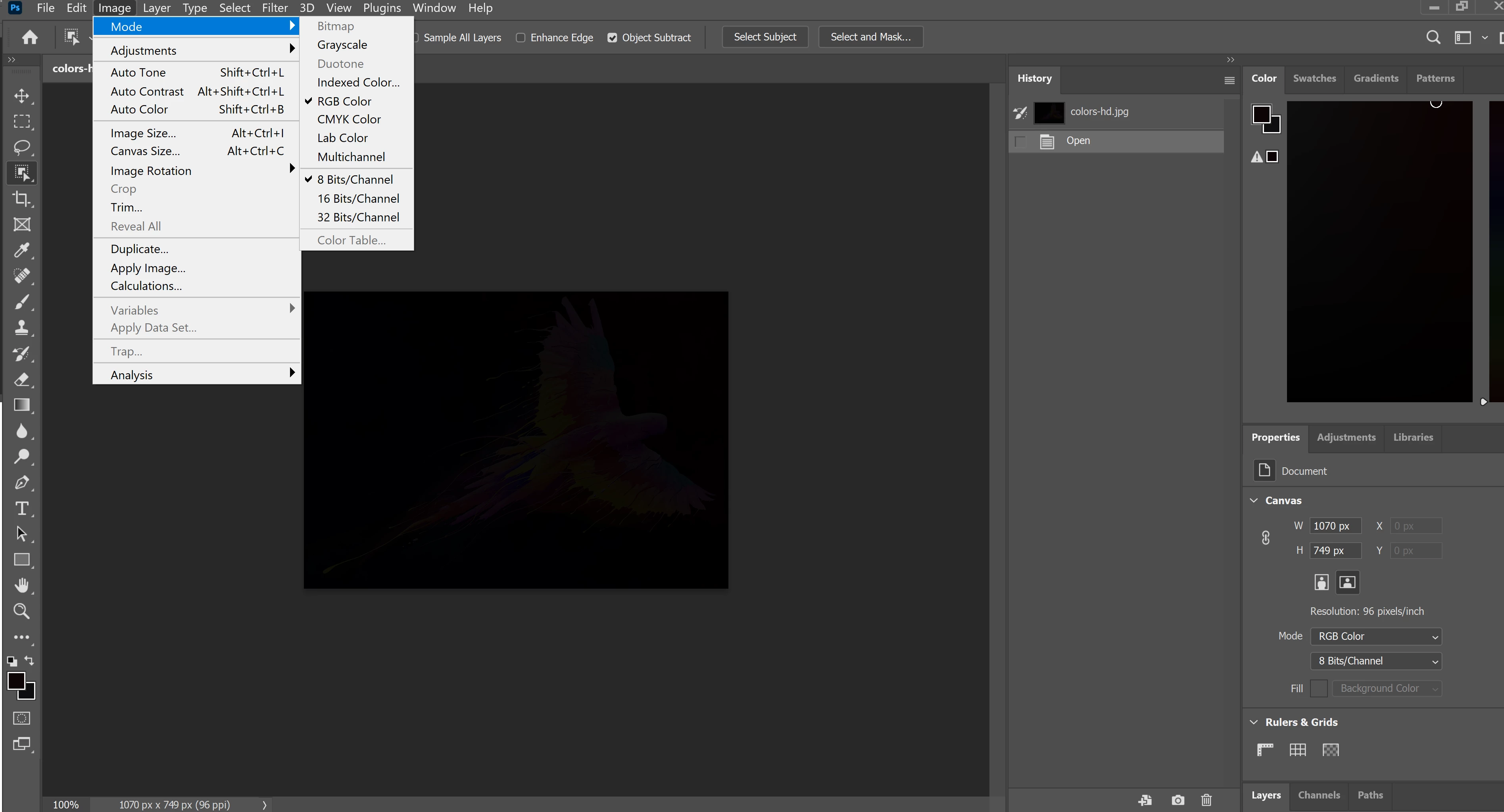Screen dimensions: 1504x812
Task: Select the Eyedropper tool
Action: pyautogui.click(x=21, y=250)
